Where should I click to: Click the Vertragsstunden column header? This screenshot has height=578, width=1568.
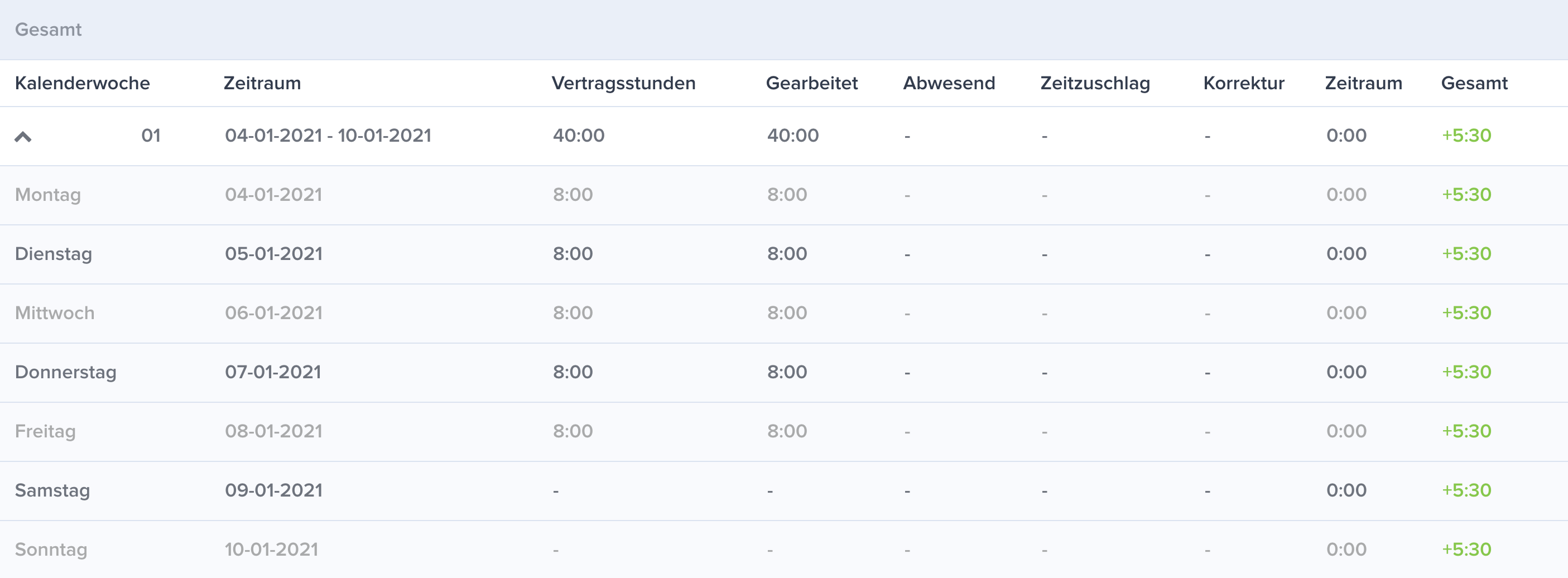coord(623,83)
